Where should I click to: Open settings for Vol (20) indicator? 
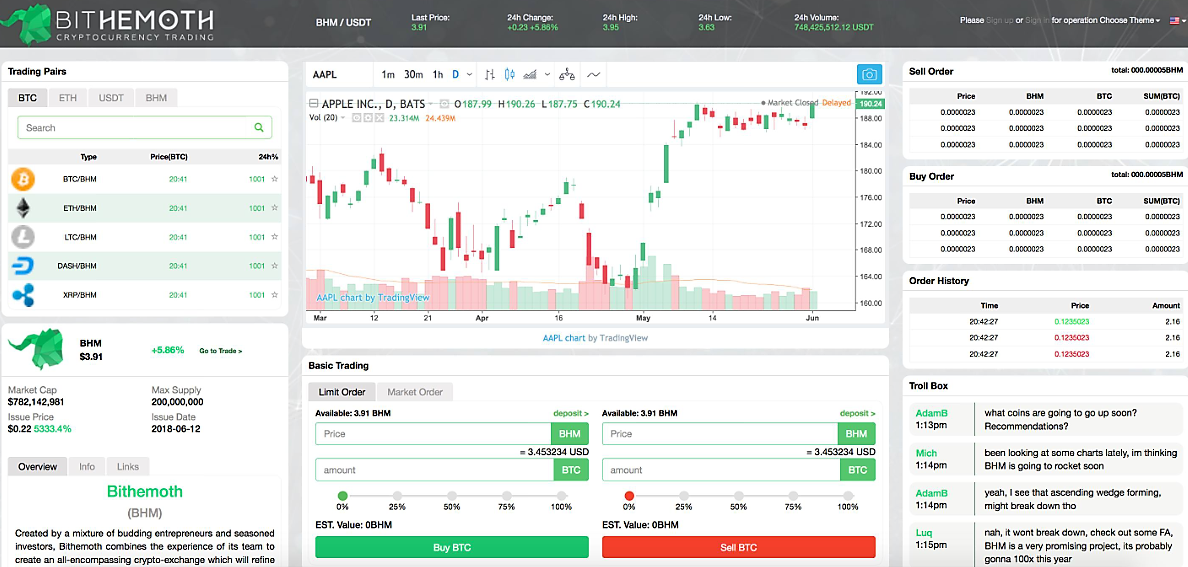(x=367, y=118)
